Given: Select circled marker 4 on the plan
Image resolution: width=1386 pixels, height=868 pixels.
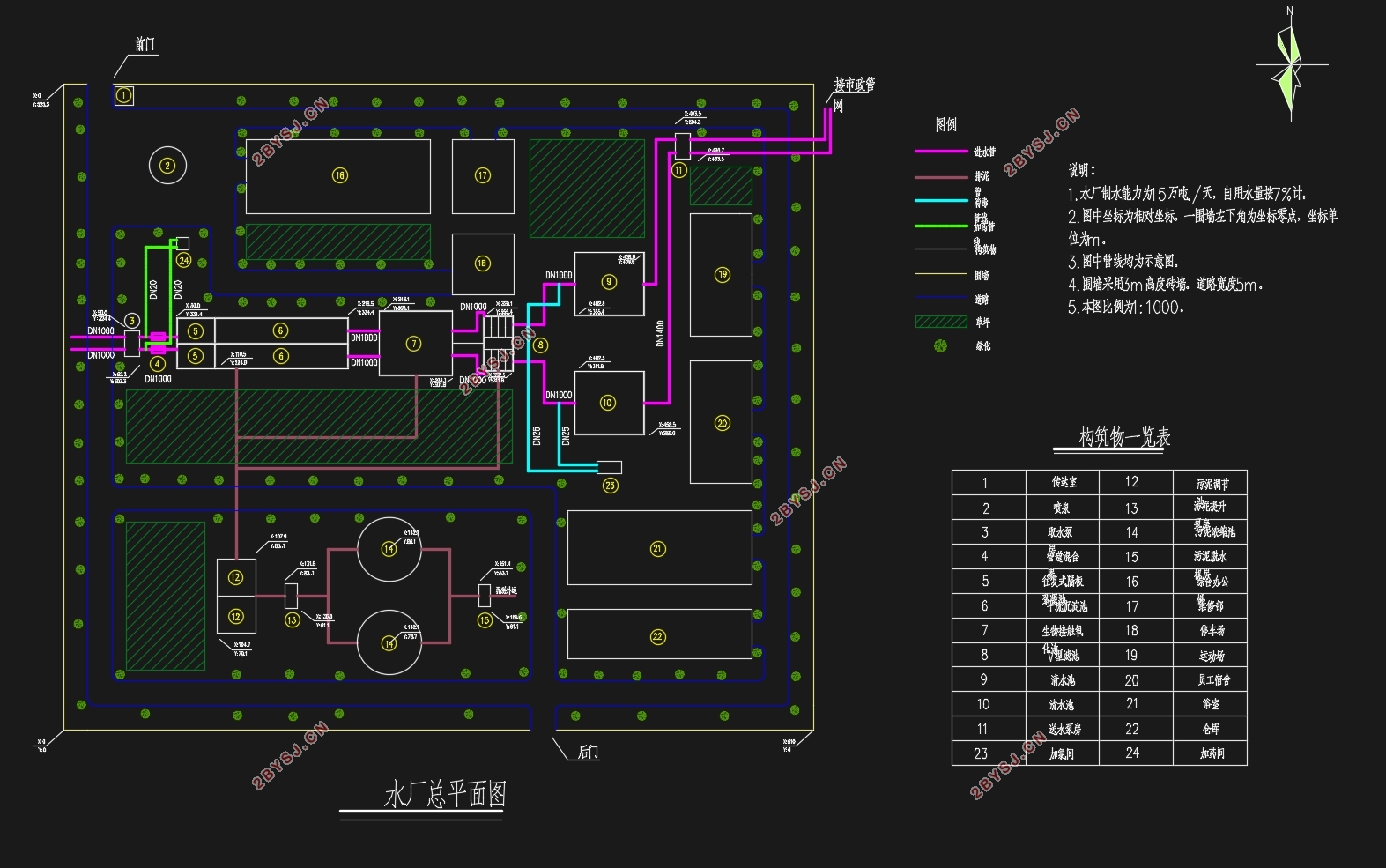Looking at the screenshot, I should click(x=157, y=363).
